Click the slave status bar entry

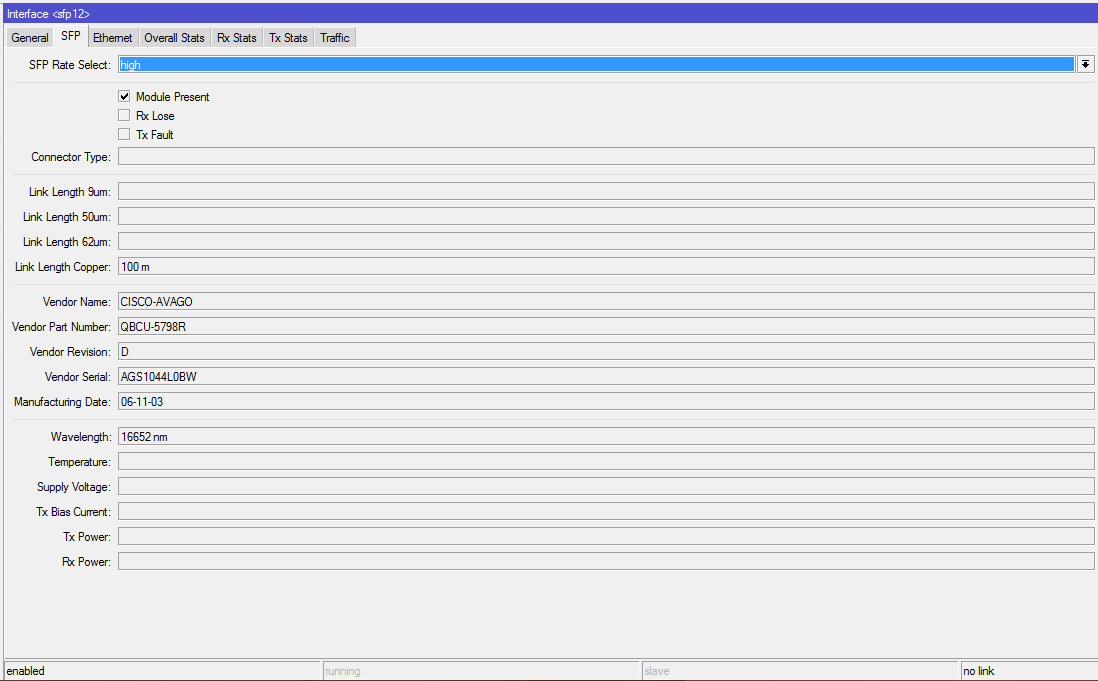coord(800,671)
